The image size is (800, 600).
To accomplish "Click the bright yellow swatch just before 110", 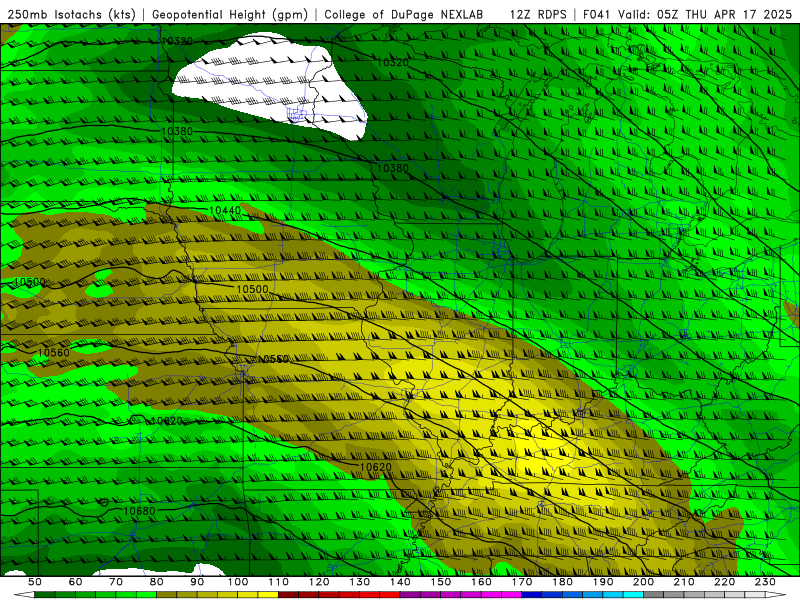I will 268,595.
